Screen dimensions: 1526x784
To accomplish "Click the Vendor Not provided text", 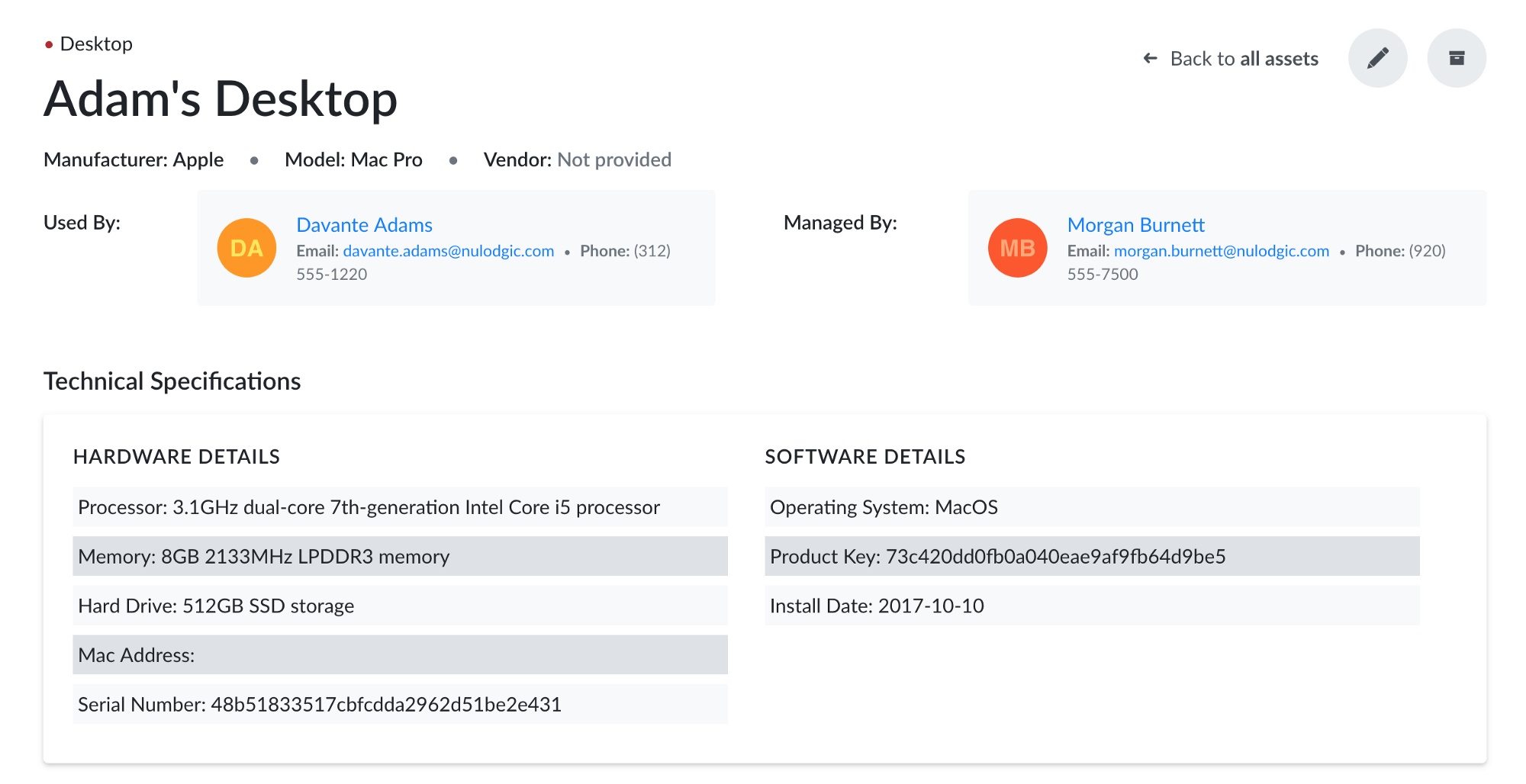I will 613,159.
